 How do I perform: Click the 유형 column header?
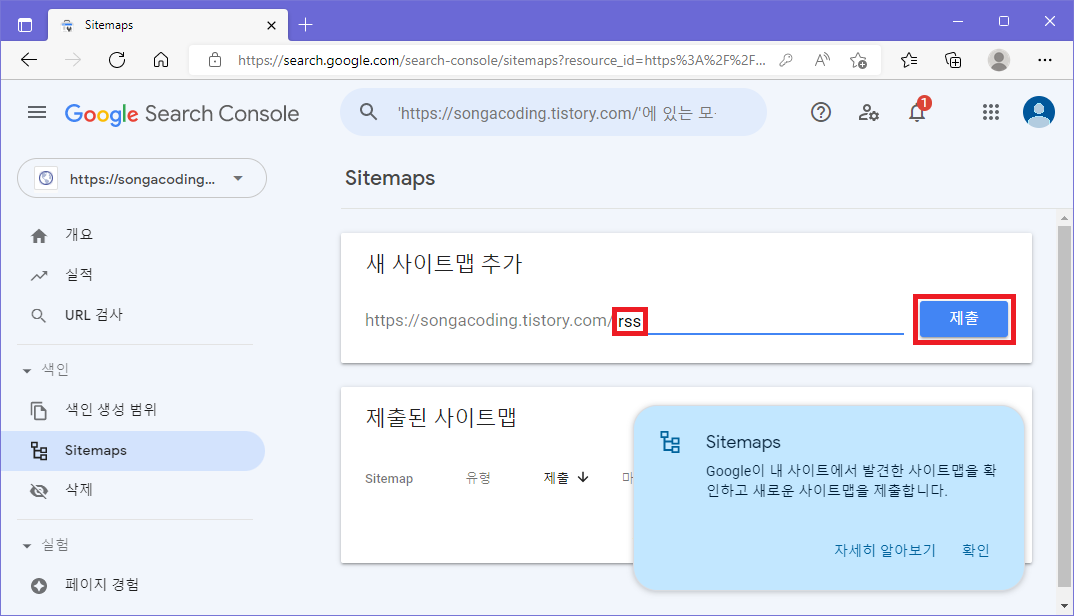478,478
